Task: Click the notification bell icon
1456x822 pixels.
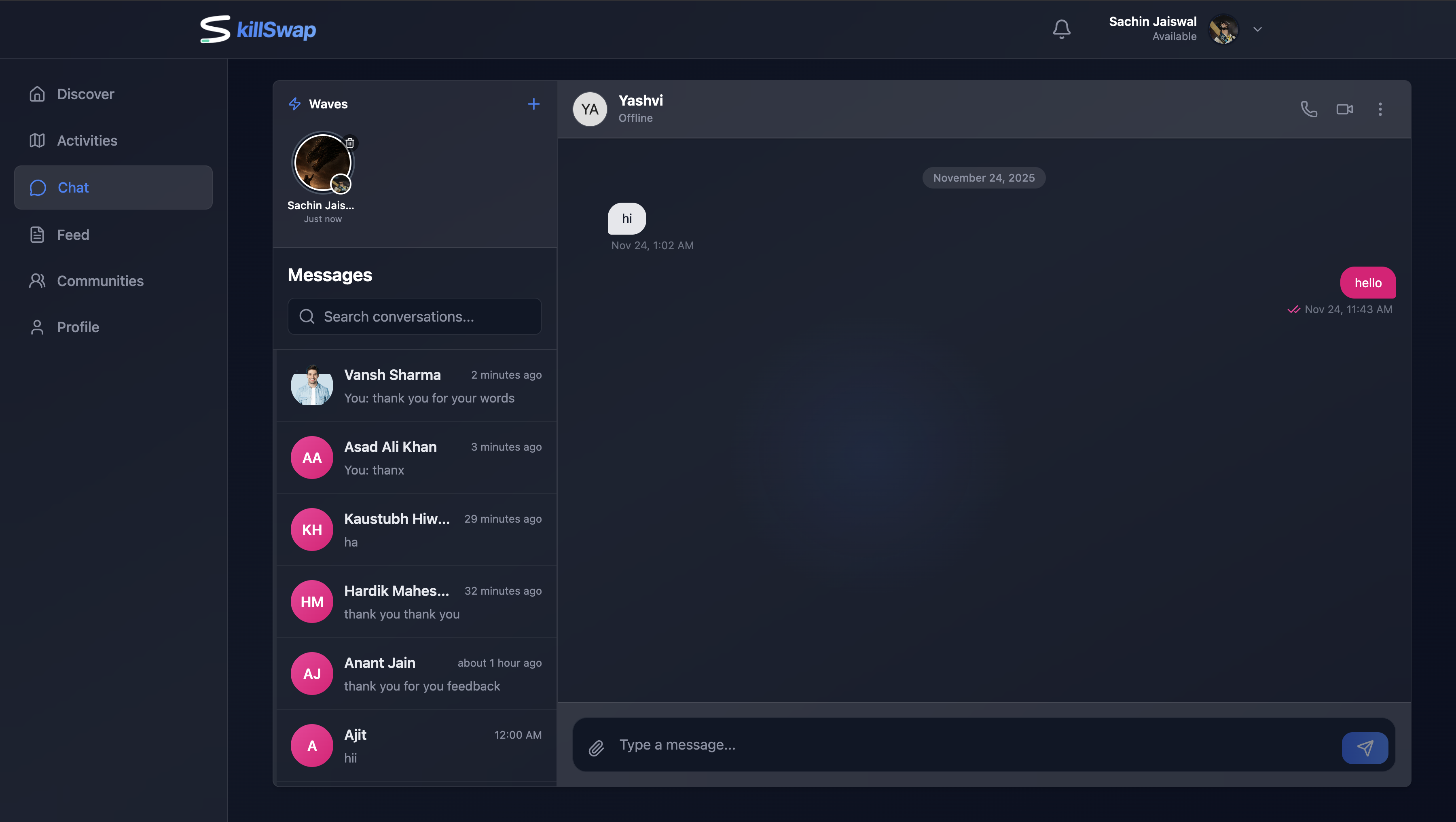Action: (1062, 29)
